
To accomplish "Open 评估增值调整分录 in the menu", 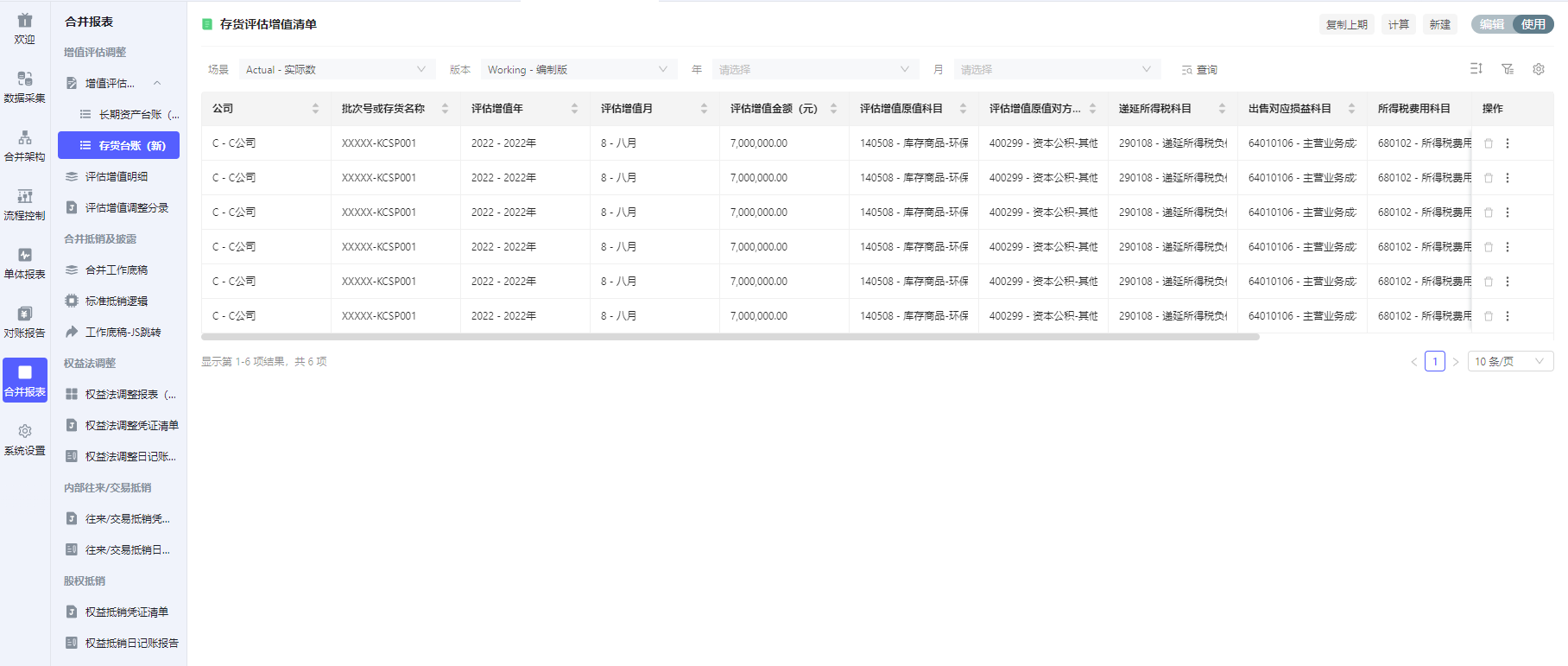I will (x=126, y=207).
